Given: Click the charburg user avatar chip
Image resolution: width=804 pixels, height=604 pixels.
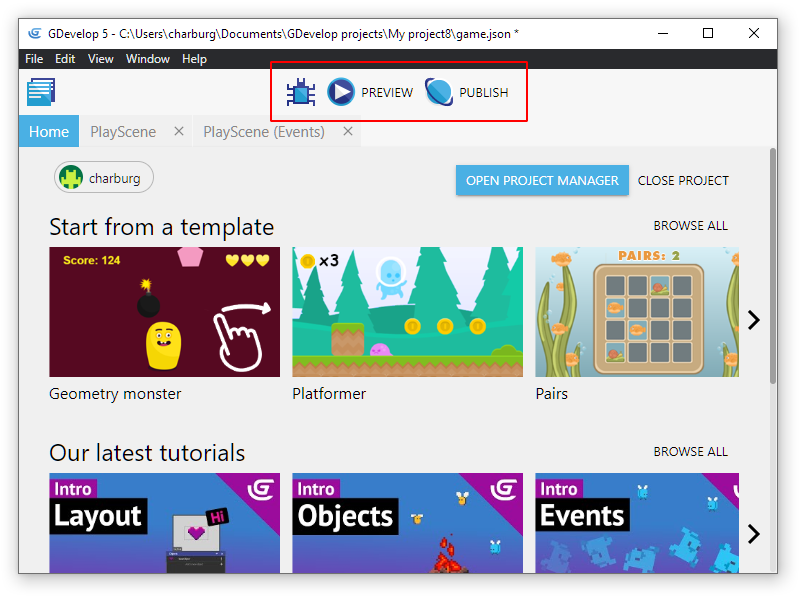Looking at the screenshot, I should (x=104, y=178).
